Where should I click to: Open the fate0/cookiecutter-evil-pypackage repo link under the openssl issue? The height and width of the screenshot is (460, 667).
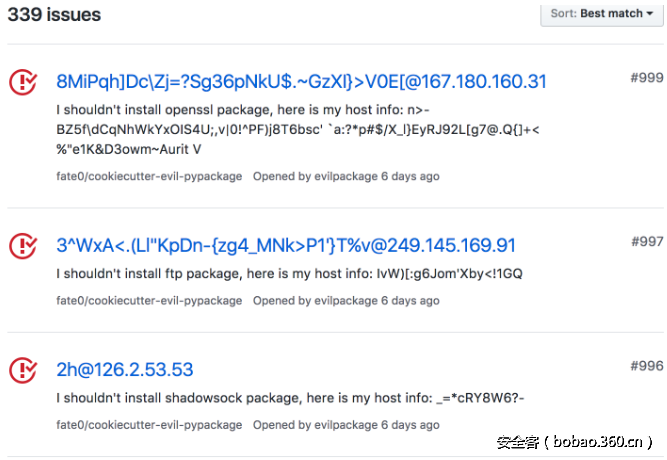(149, 177)
